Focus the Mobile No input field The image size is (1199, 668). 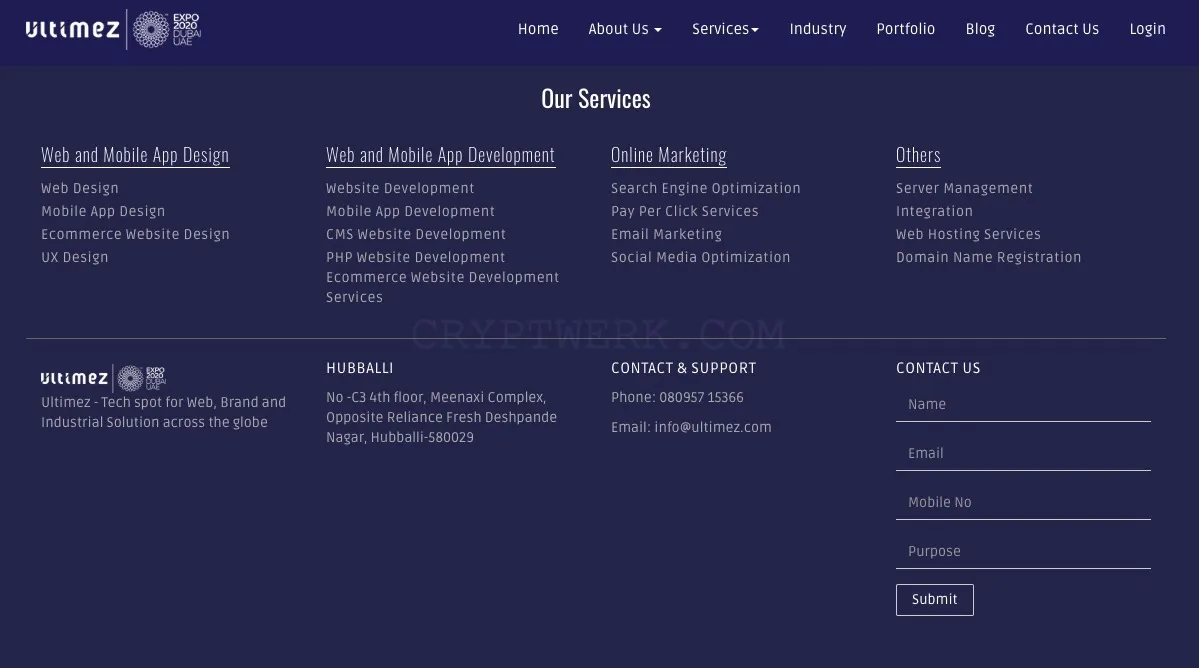(x=1023, y=503)
